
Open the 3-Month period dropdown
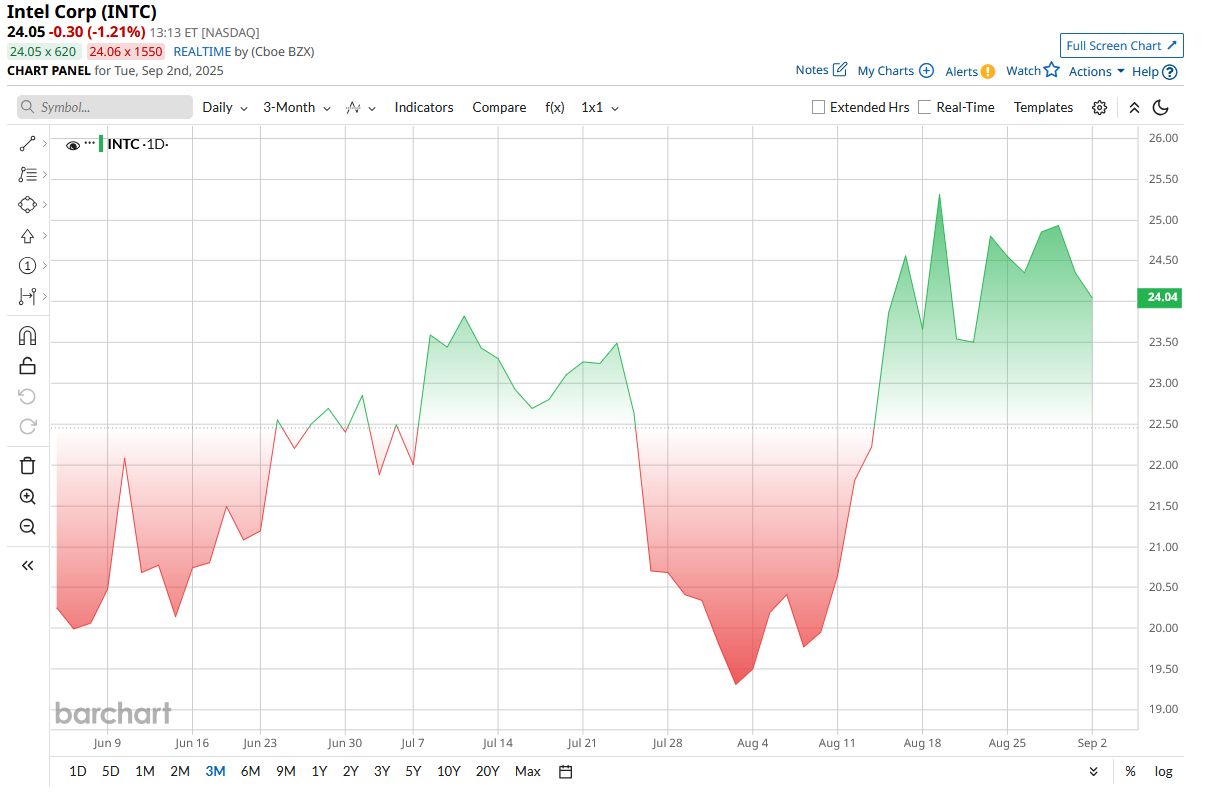tap(297, 107)
